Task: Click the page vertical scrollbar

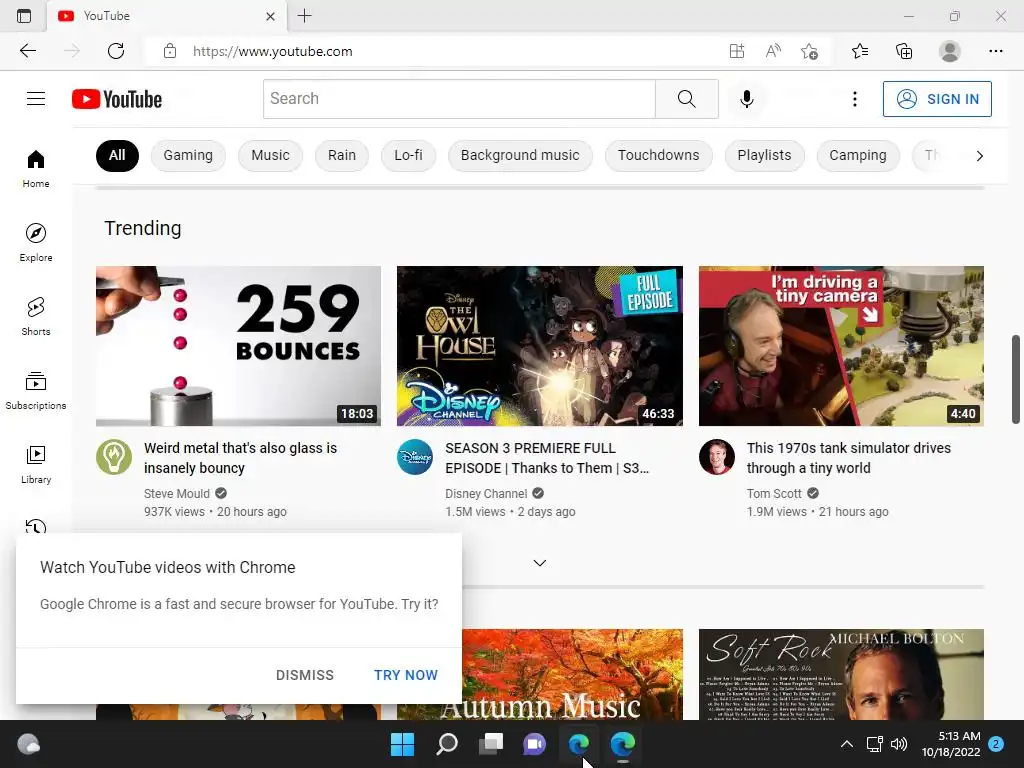Action: tap(1016, 379)
